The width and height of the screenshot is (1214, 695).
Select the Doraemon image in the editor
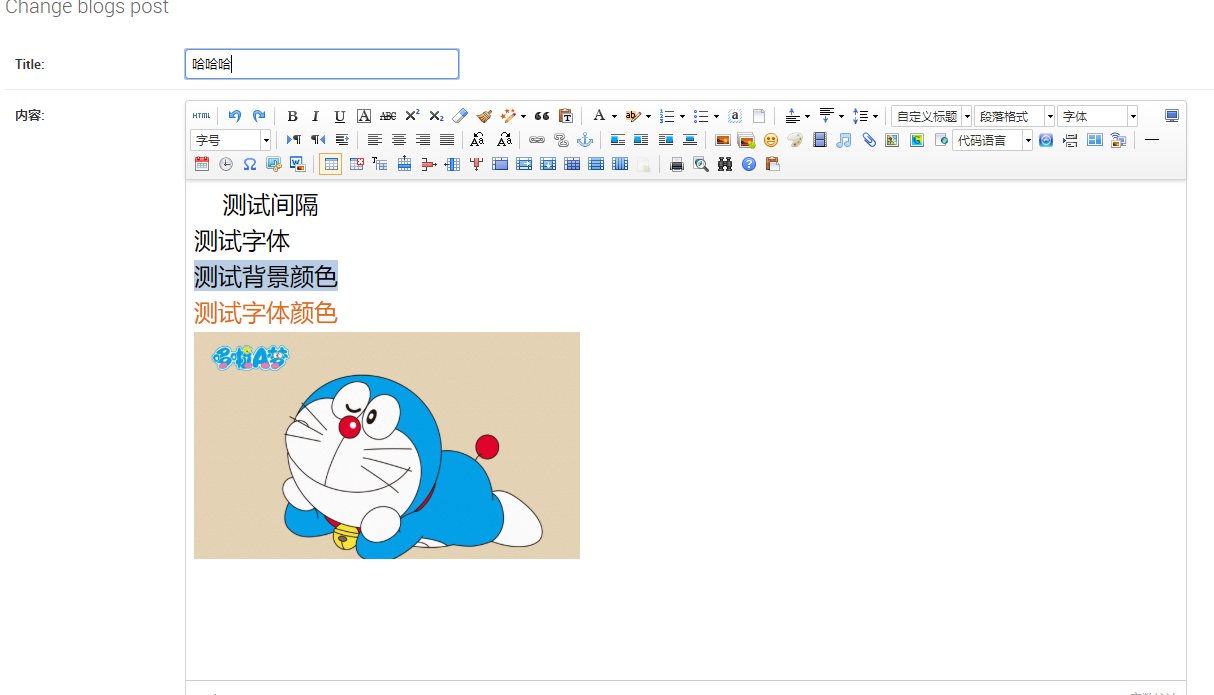point(387,445)
